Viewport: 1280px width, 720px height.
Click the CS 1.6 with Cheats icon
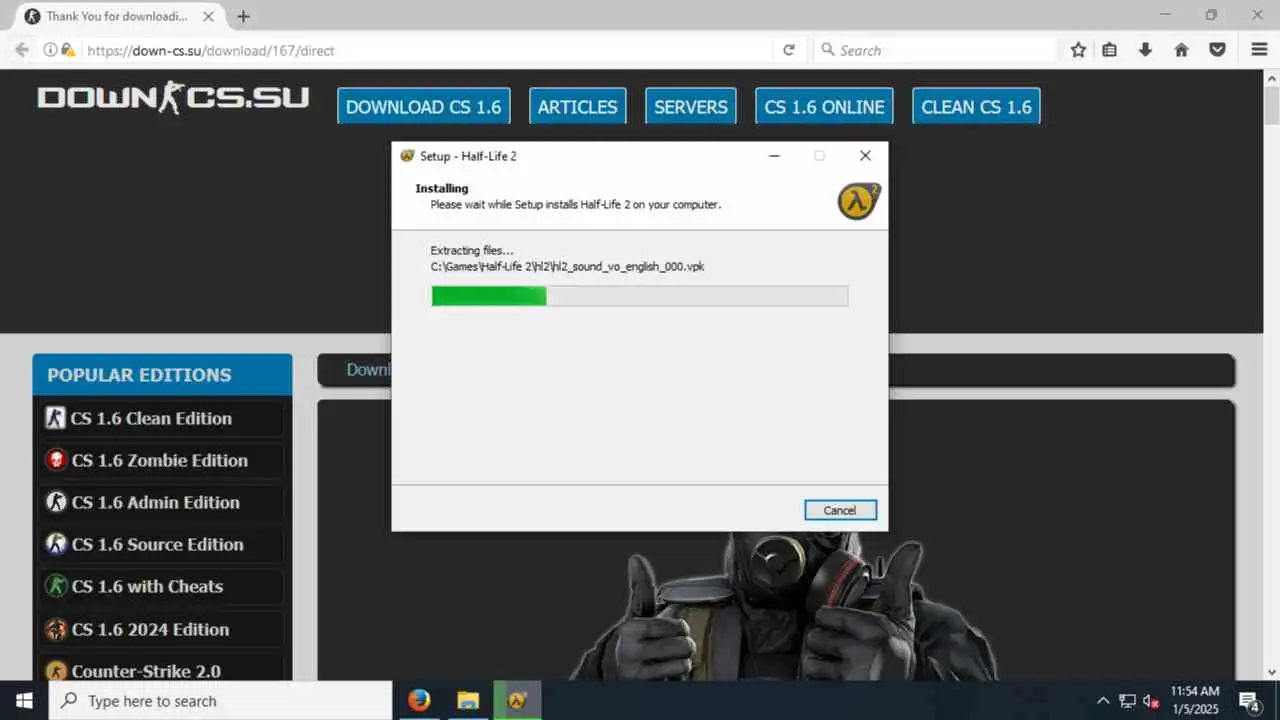pos(56,586)
